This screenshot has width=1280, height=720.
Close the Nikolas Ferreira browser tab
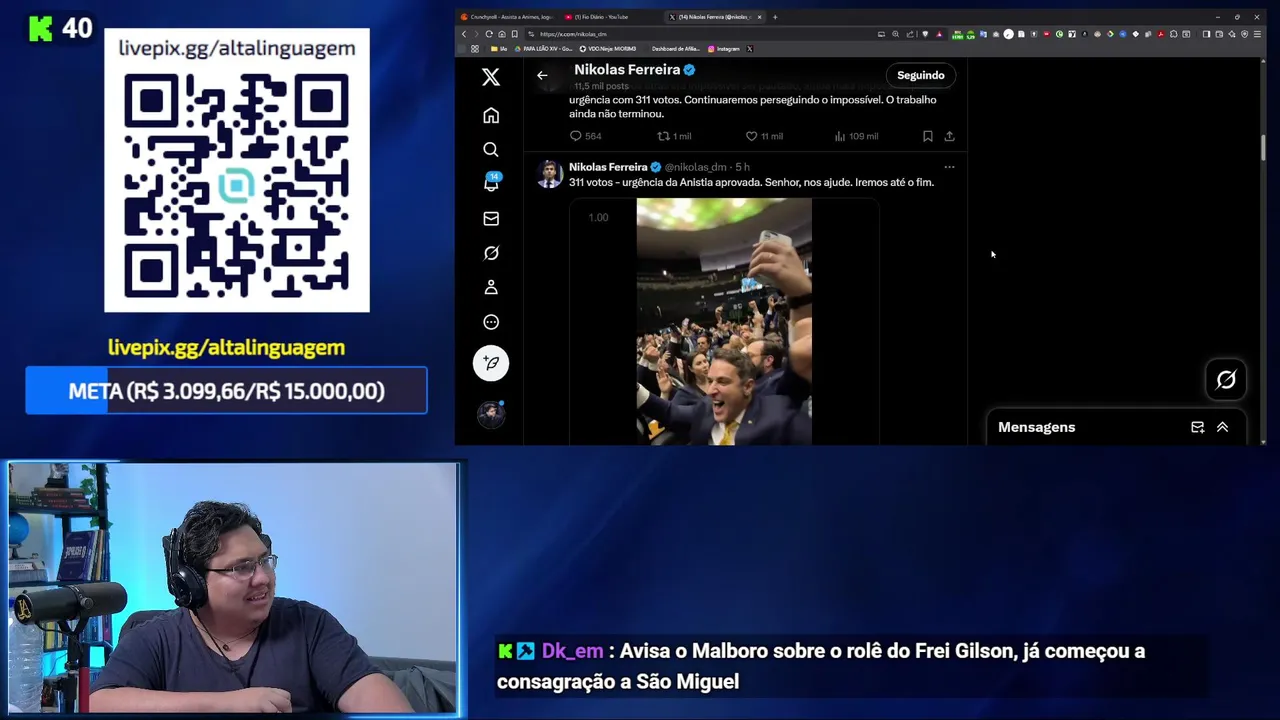(x=759, y=17)
